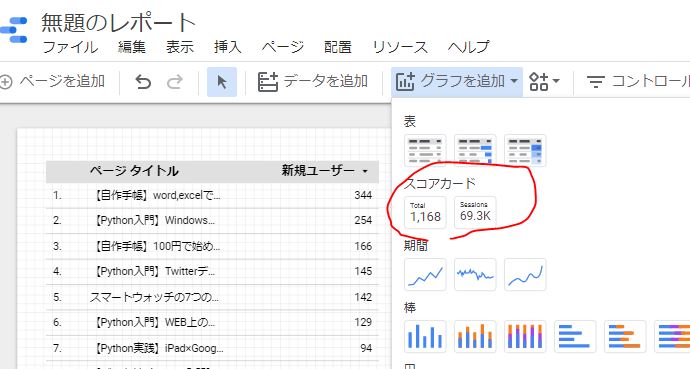Viewport: 690px width, 369px height.
Task: Click the value 344 in the table
Action: 363,195
